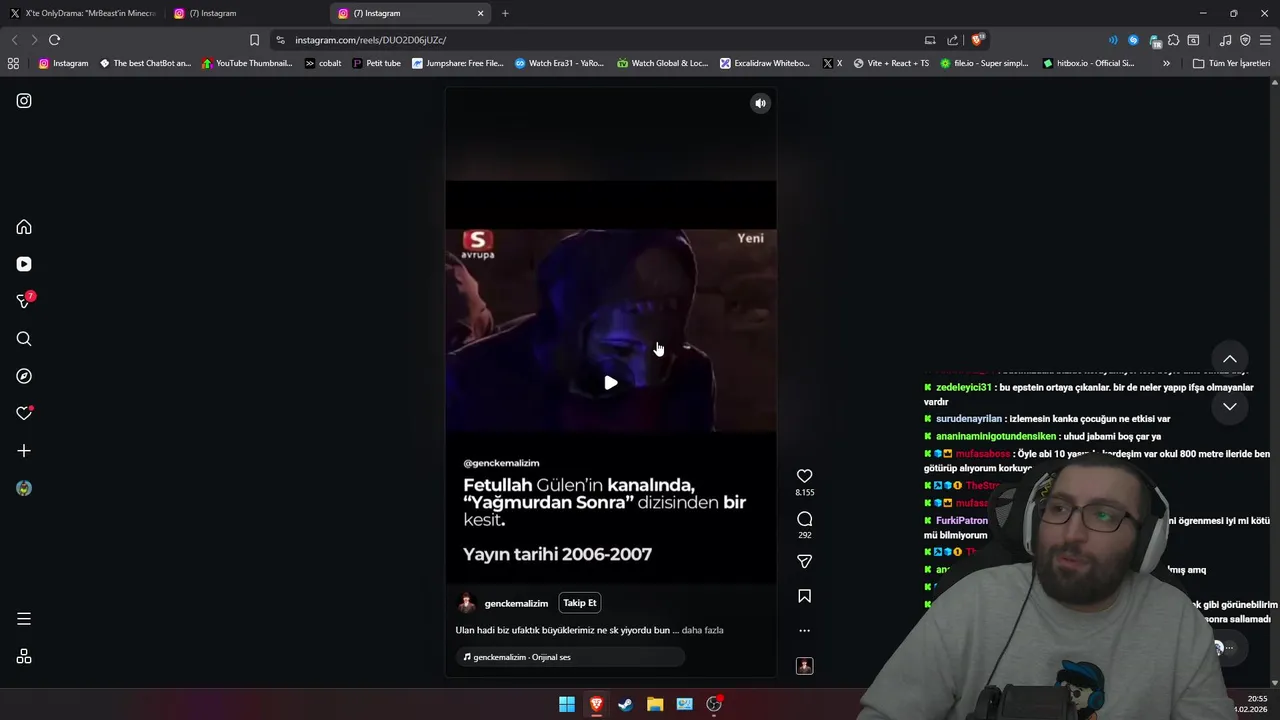Share the reel with paper plane icon

804,561
